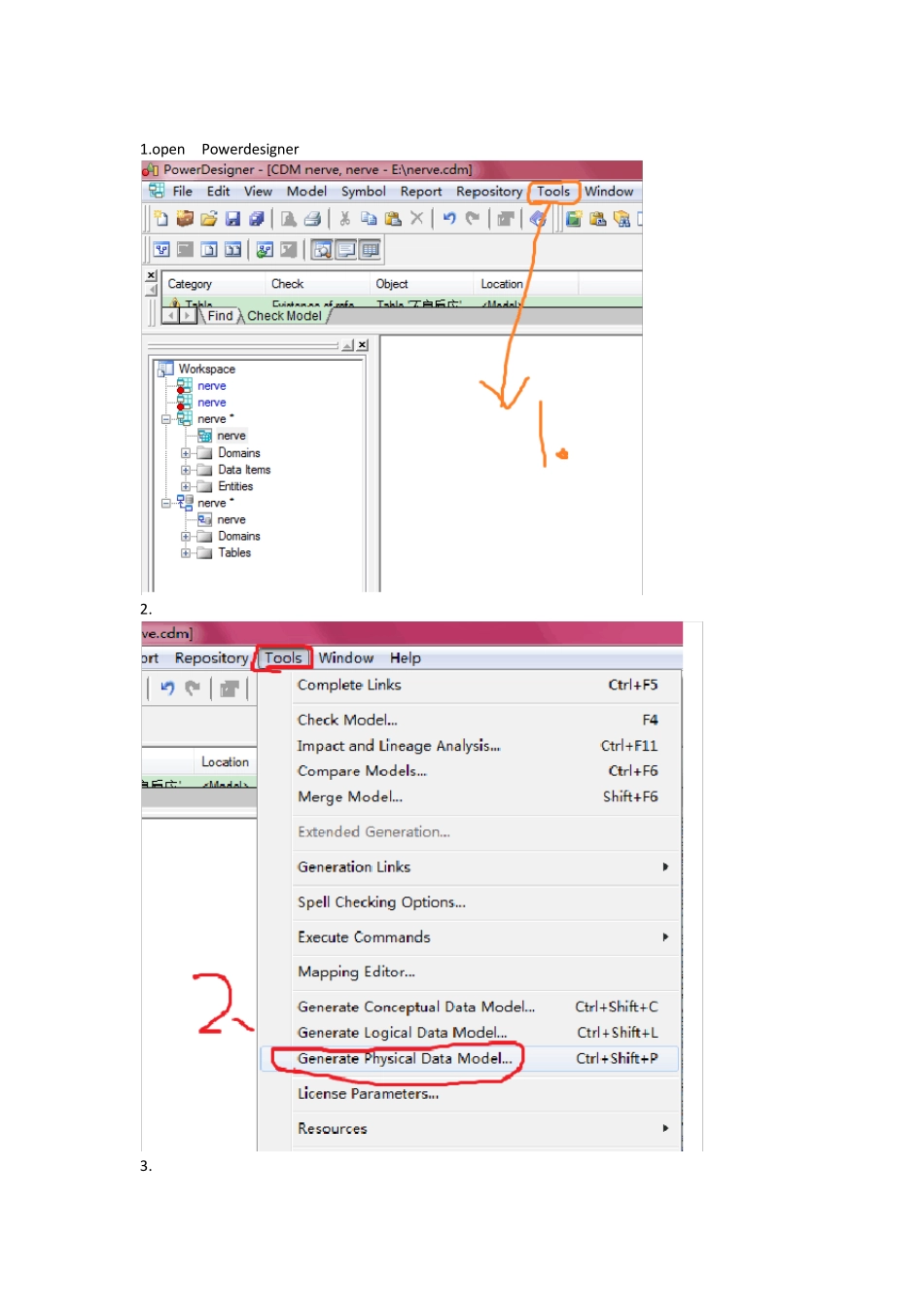Viewport: 924px width, 1307px height.
Task: Choose Generate Physical Data Model
Action: point(471,1058)
